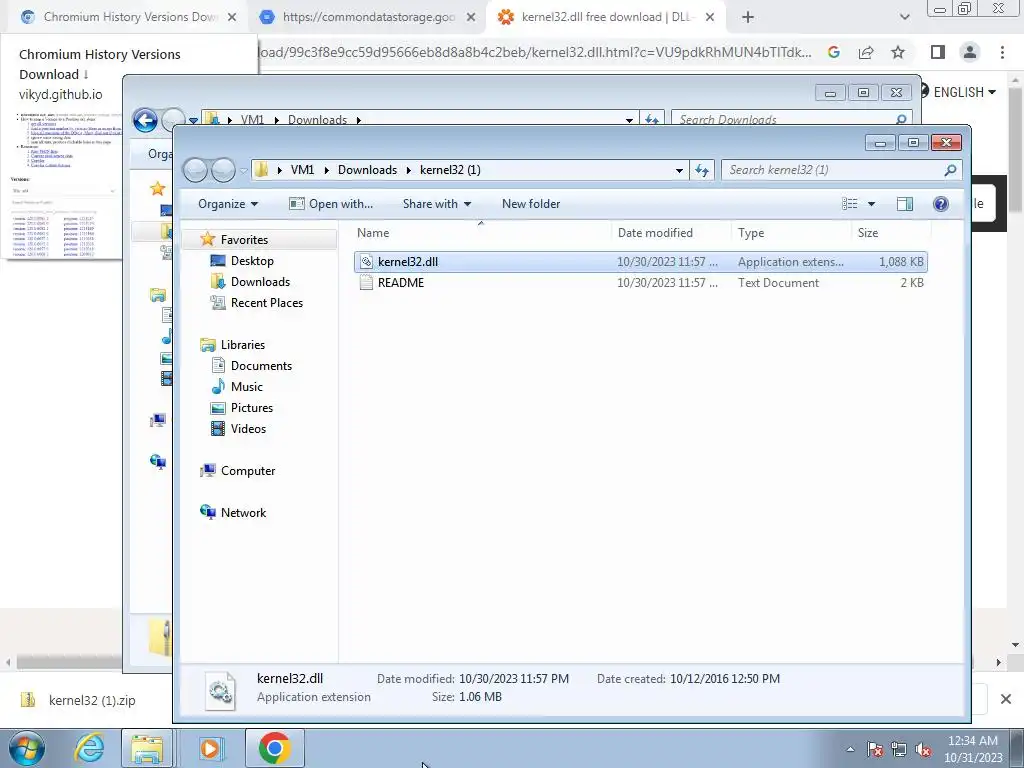Image resolution: width=1024 pixels, height=768 pixels.
Task: Select Network in navigation pane
Action: point(243,513)
